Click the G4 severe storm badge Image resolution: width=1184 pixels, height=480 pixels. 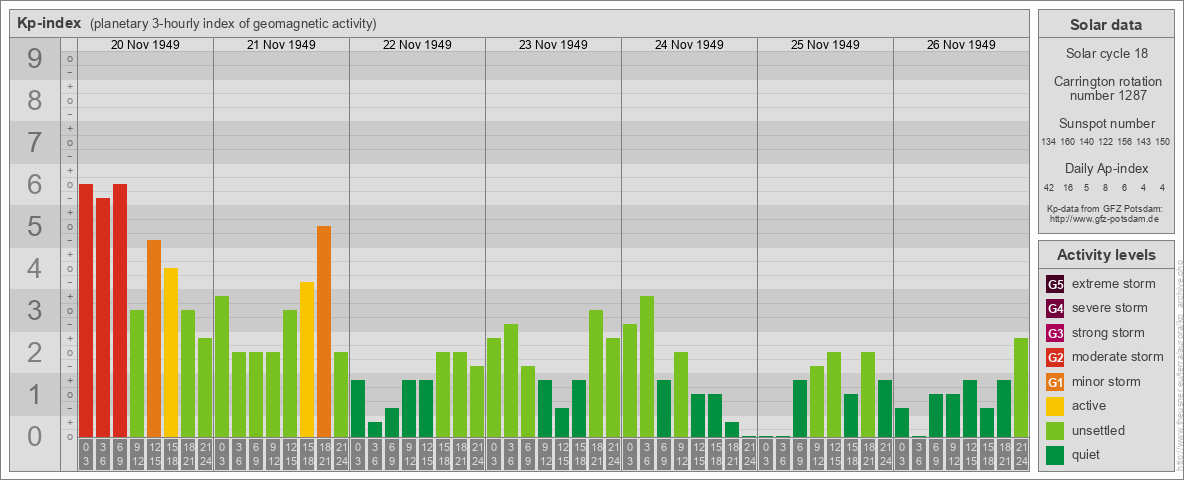coord(1055,308)
